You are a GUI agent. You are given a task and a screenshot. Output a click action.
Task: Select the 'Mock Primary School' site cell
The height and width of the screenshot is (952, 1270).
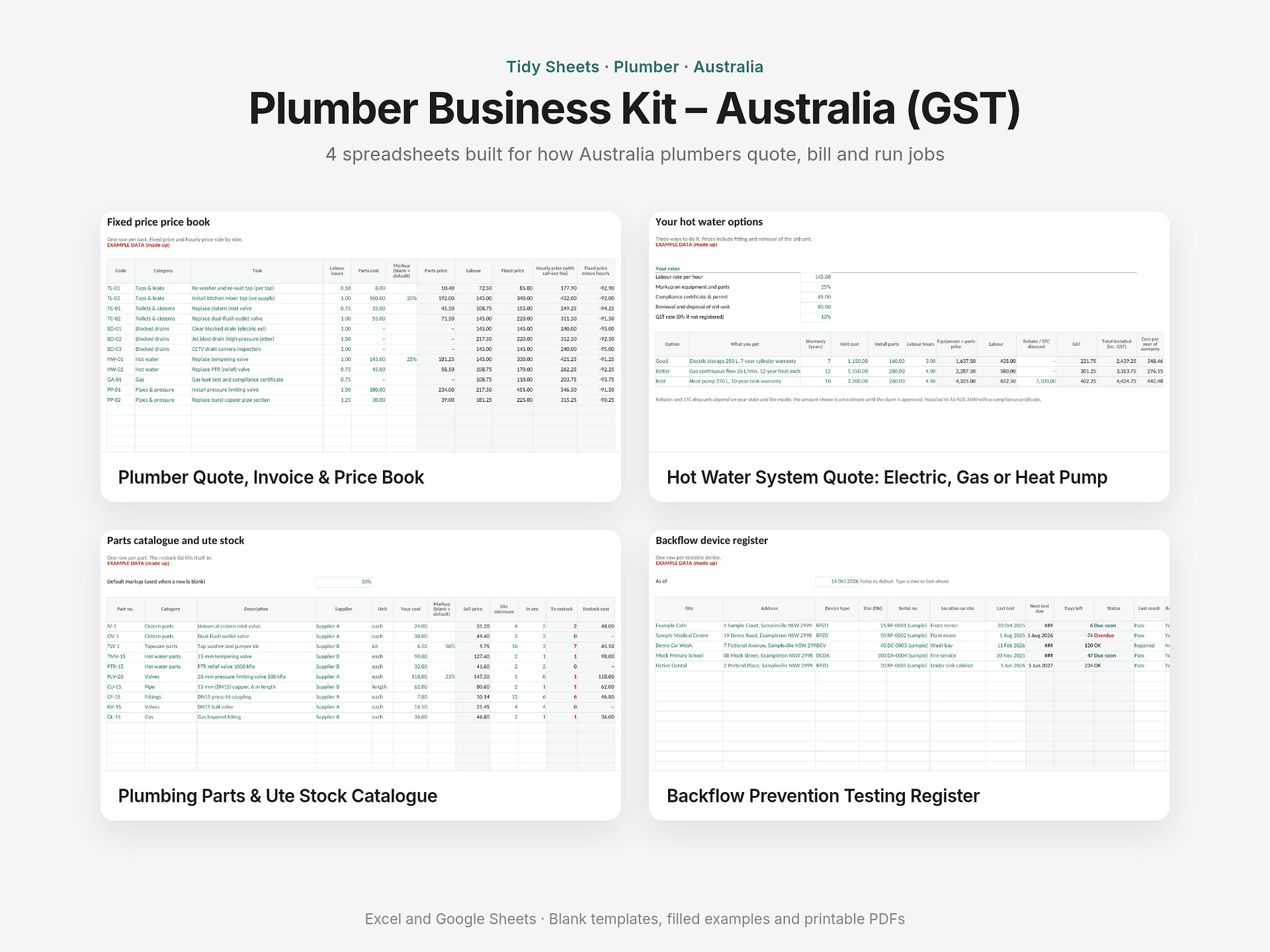(x=689, y=656)
